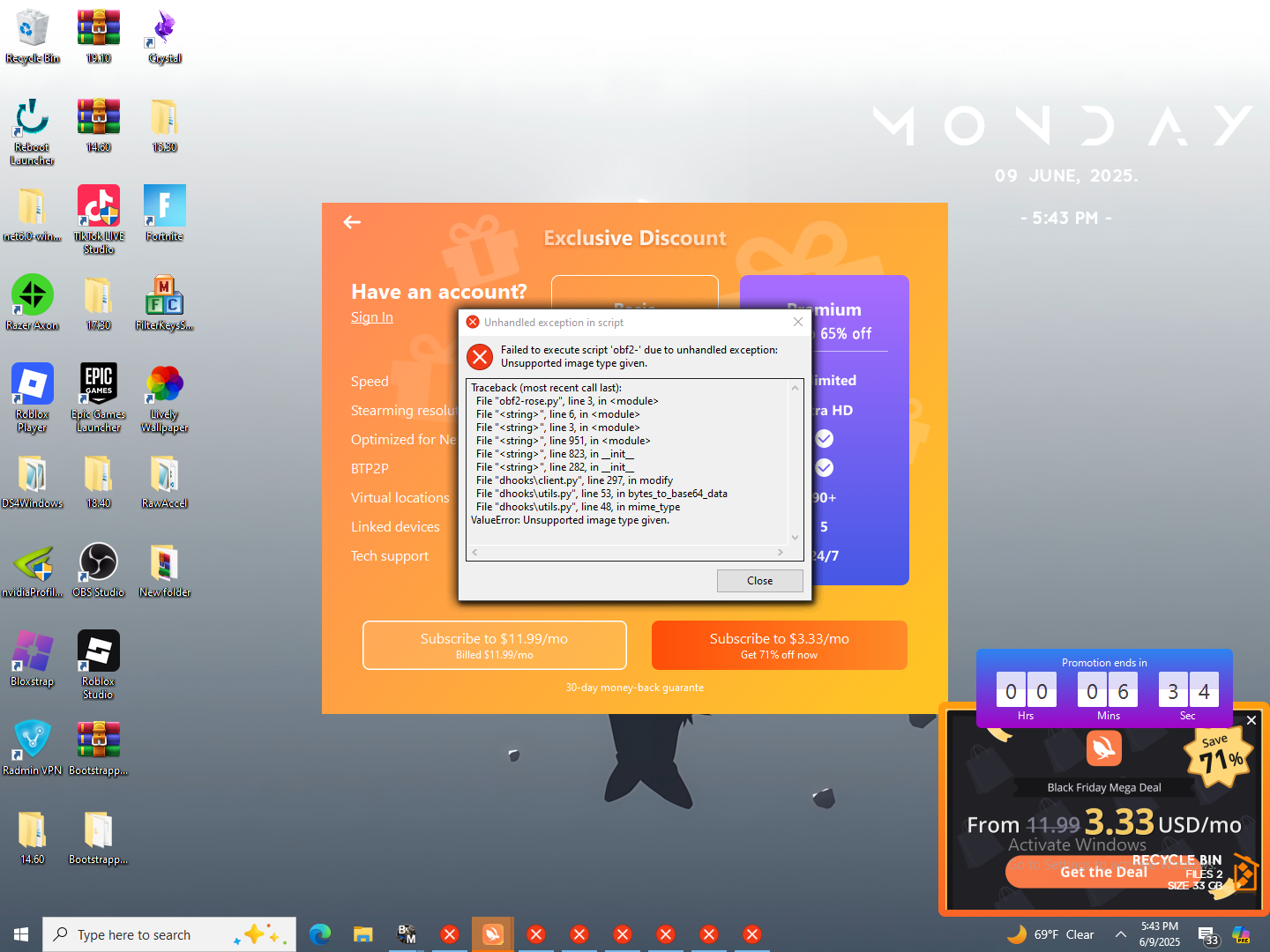Image resolution: width=1270 pixels, height=952 pixels.
Task: Open the 69°F Clear weather widget
Action: coord(1050,934)
